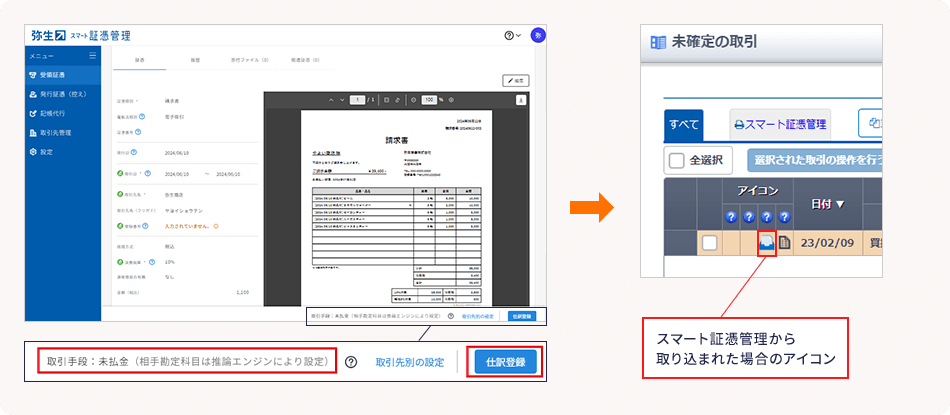Click help icon above the import icon
The width and height of the screenshot is (950, 415).
coord(767,217)
